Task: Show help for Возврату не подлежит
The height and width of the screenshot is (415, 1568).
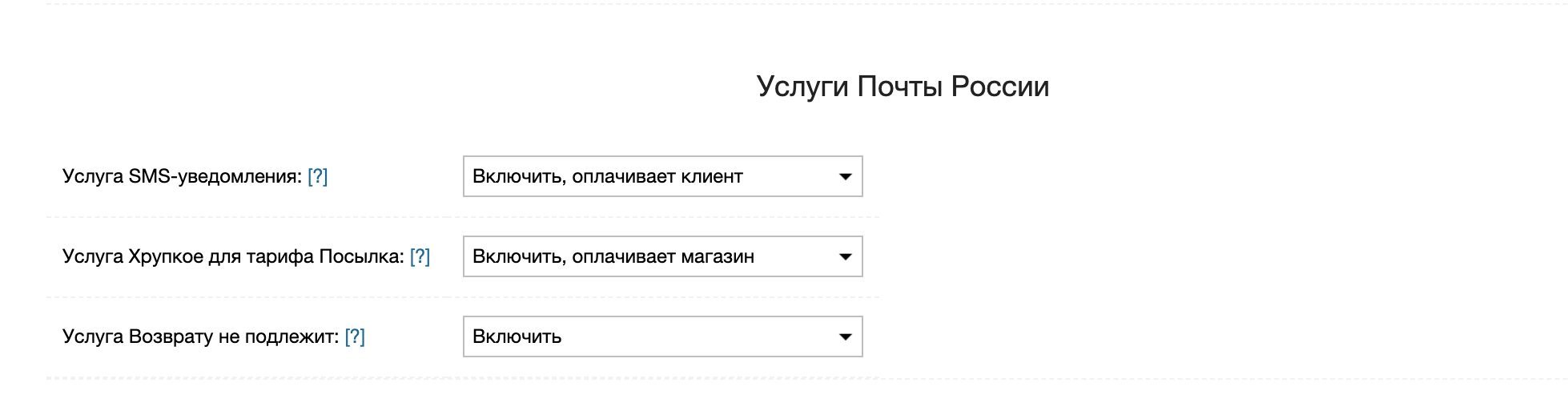Action: 355,336
